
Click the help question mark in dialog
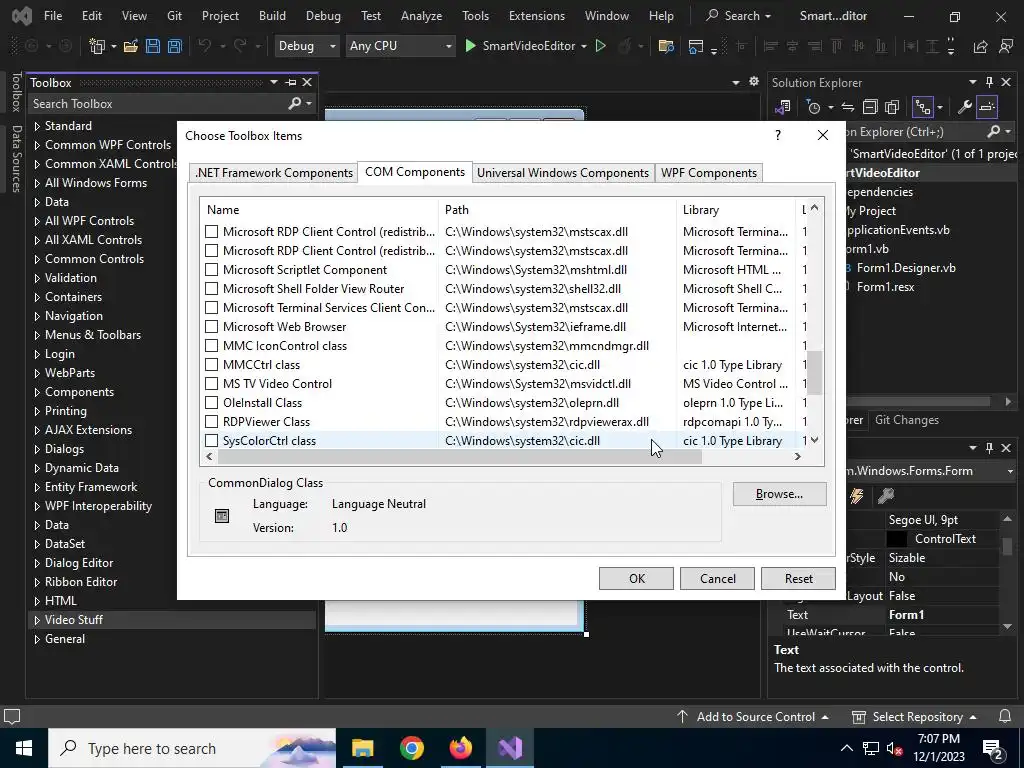[x=777, y=135]
